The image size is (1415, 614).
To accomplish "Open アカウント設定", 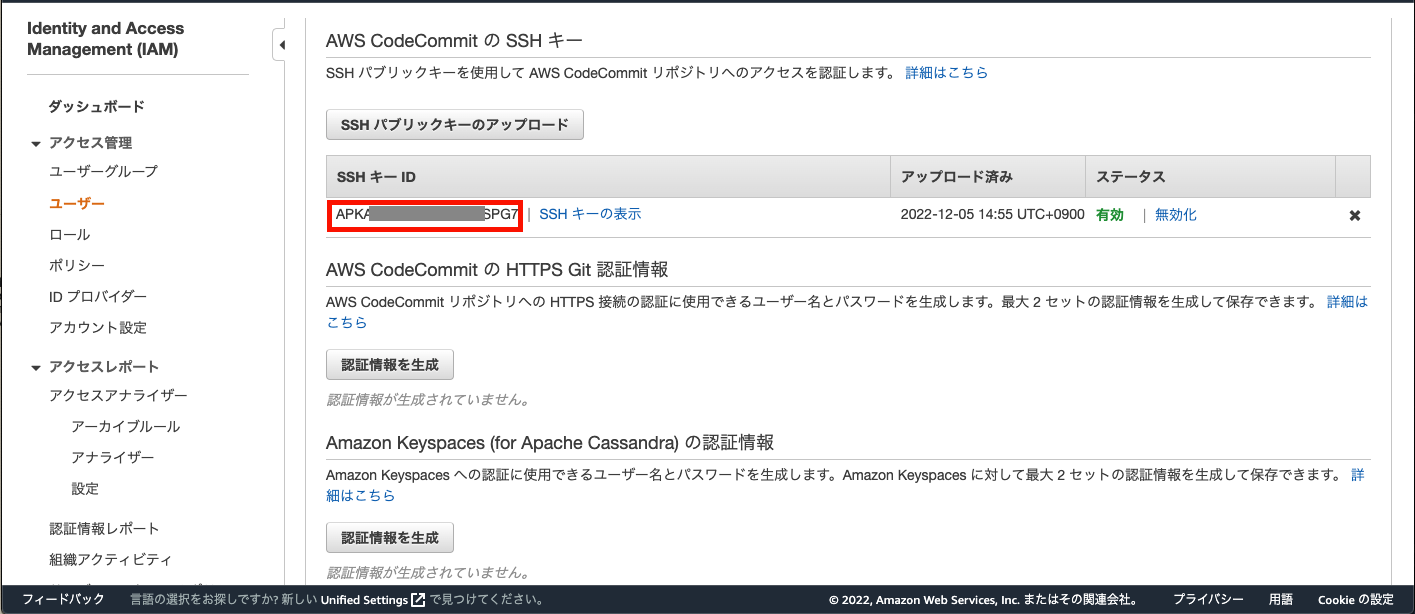I will (x=98, y=327).
